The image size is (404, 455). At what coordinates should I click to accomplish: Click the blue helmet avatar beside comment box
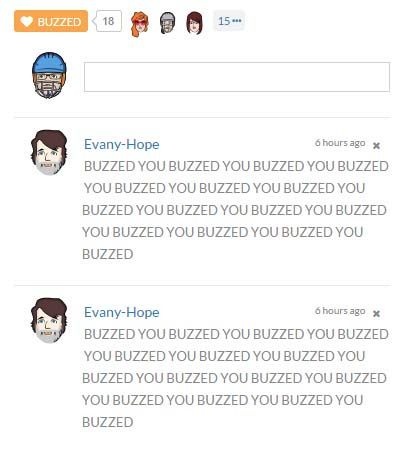coord(49,76)
